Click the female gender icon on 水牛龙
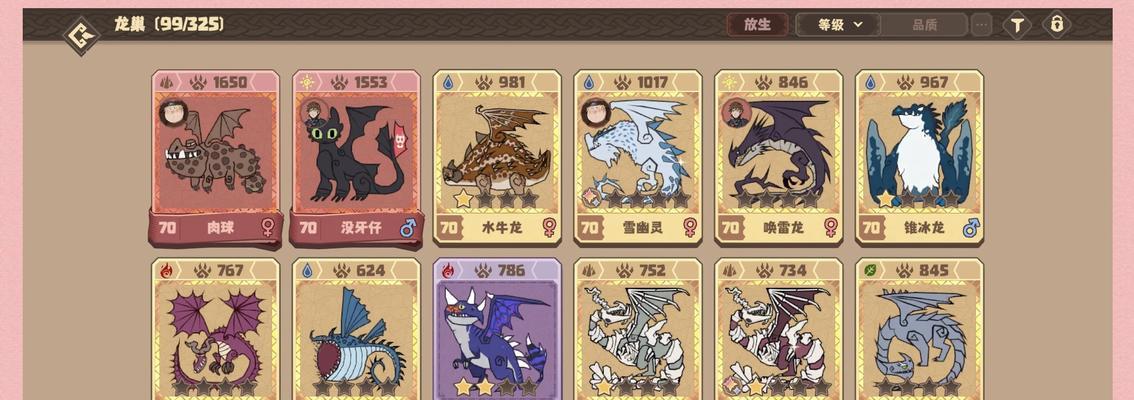Screen dimensions: 1134x400 [549, 228]
